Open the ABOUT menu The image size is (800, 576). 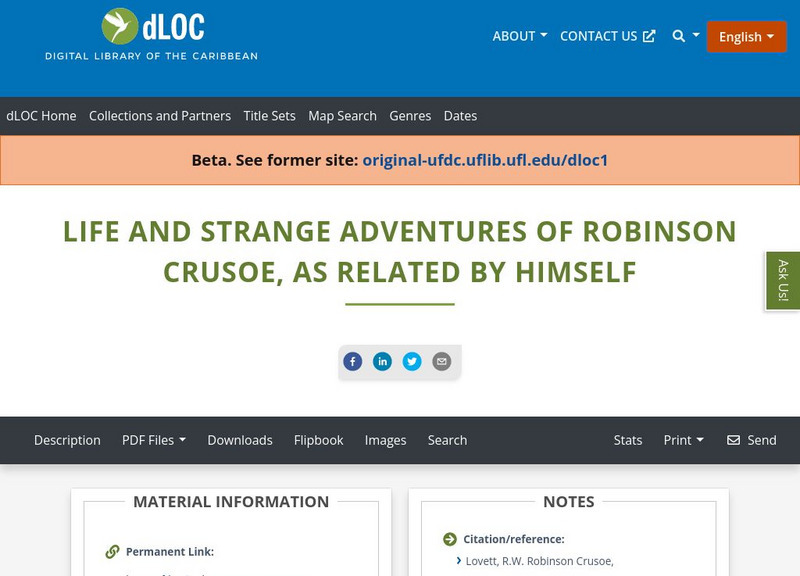pos(517,35)
